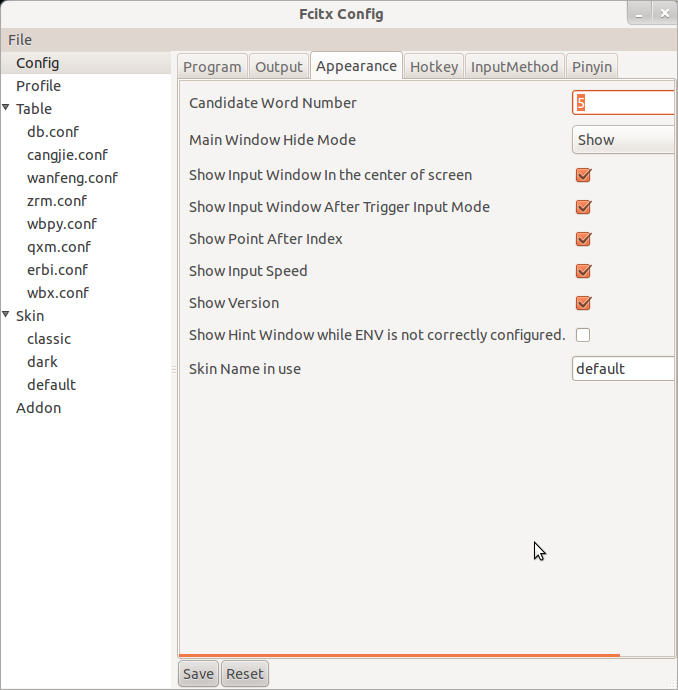
Task: Click the orange horizontal scrollbar
Action: [399, 656]
